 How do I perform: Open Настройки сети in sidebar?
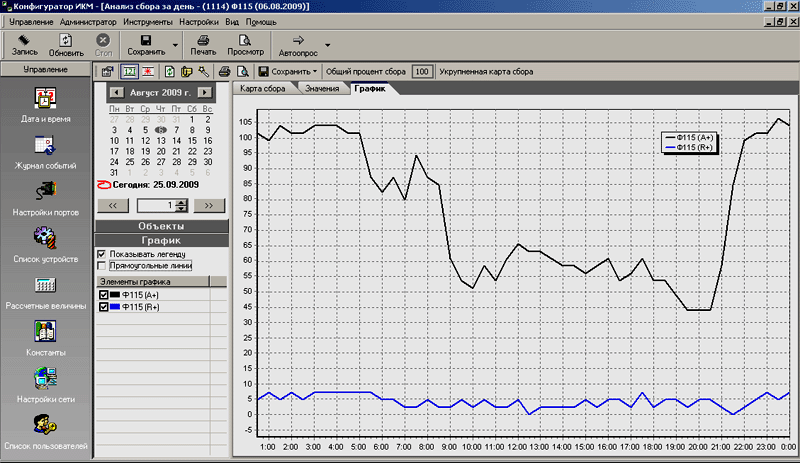(x=45, y=386)
